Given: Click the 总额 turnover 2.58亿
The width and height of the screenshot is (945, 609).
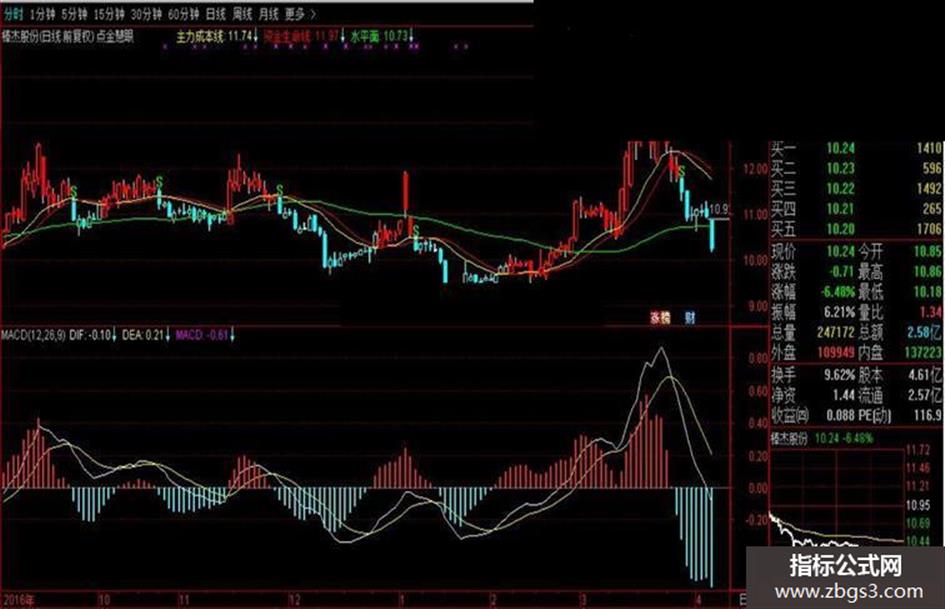Looking at the screenshot, I should click(x=924, y=332).
